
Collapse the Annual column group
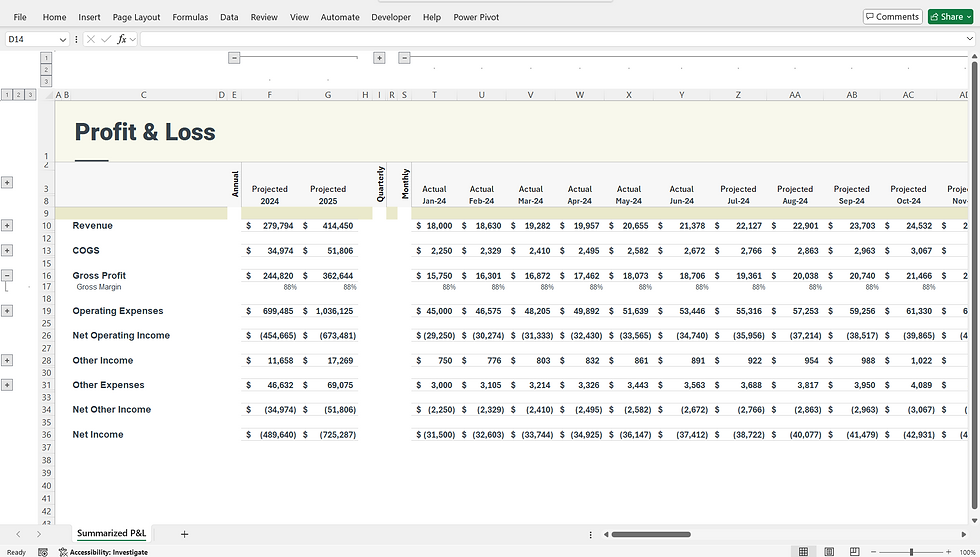pyautogui.click(x=234, y=58)
